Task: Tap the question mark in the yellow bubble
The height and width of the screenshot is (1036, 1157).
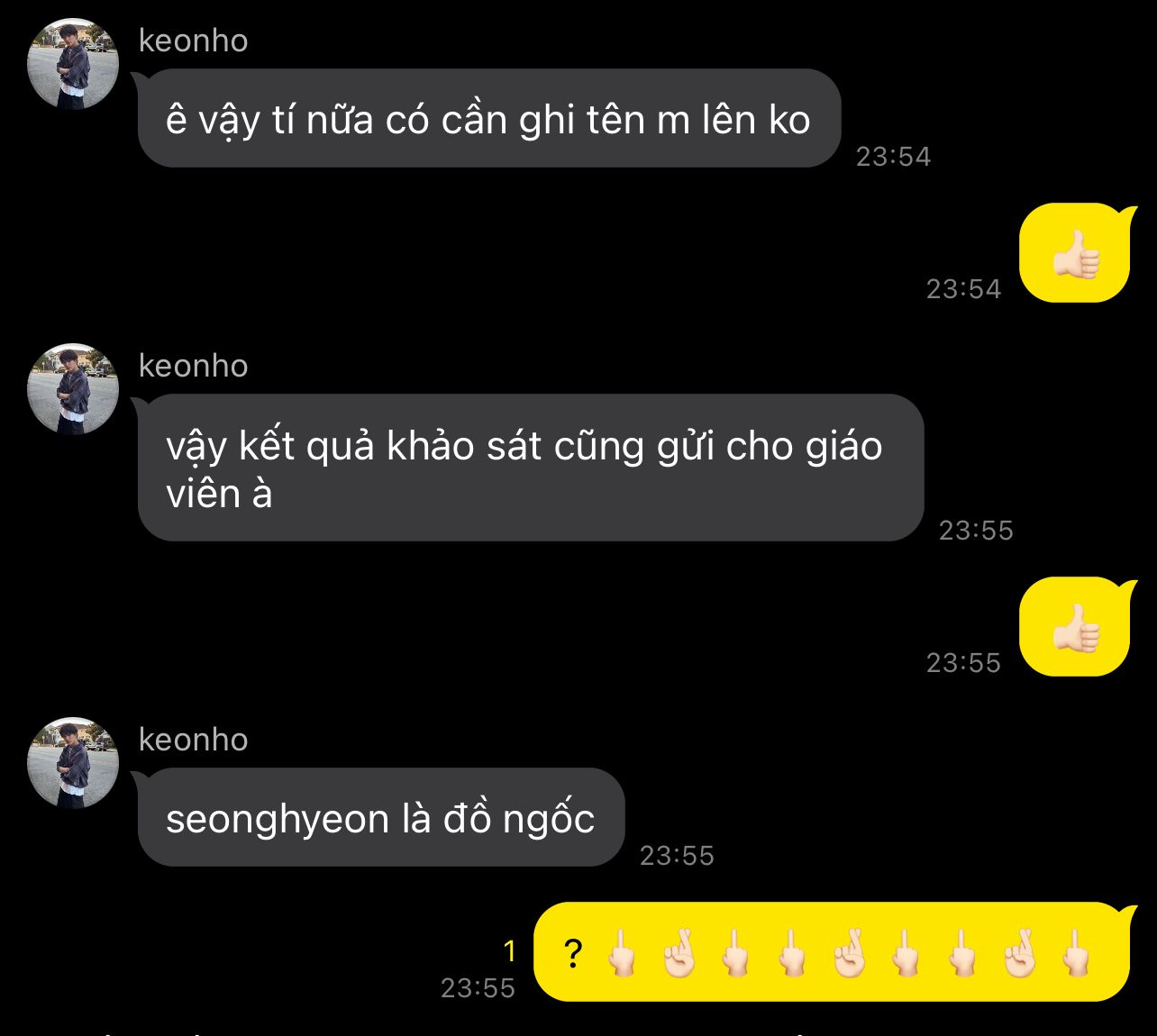Action: click(x=573, y=952)
